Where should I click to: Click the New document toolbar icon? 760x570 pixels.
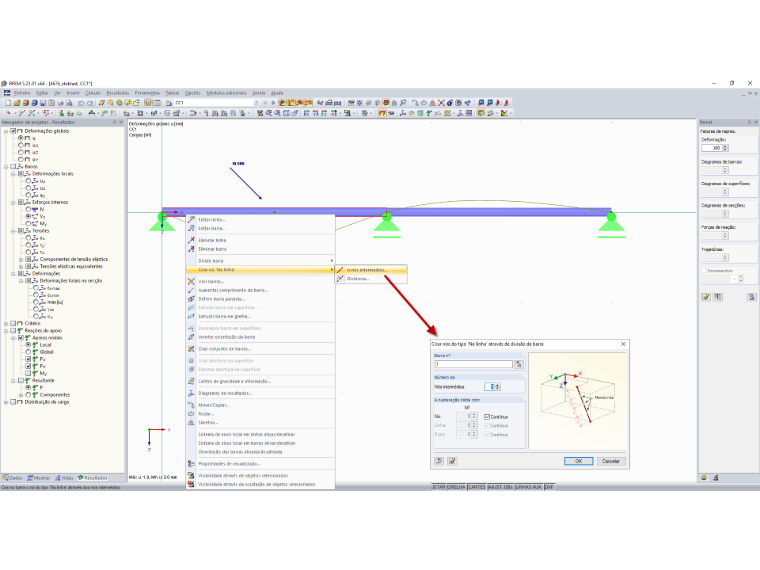tap(8, 103)
